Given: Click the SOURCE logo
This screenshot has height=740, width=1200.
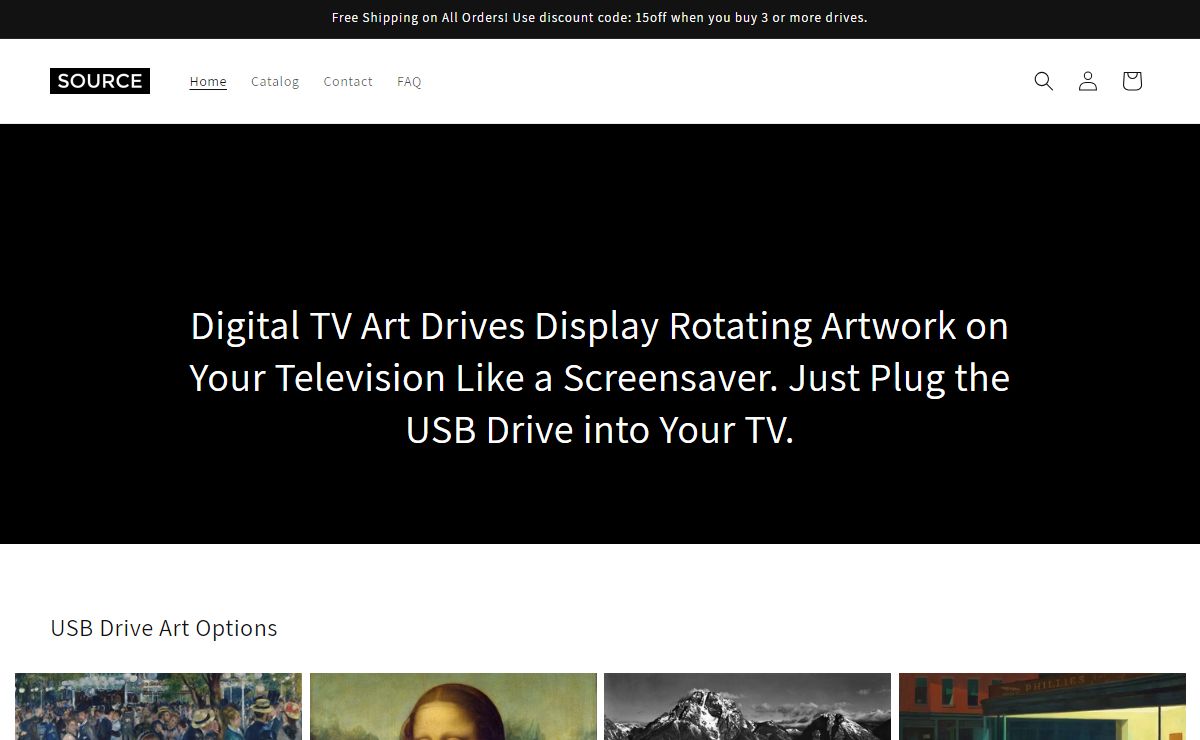Looking at the screenshot, I should click(100, 81).
